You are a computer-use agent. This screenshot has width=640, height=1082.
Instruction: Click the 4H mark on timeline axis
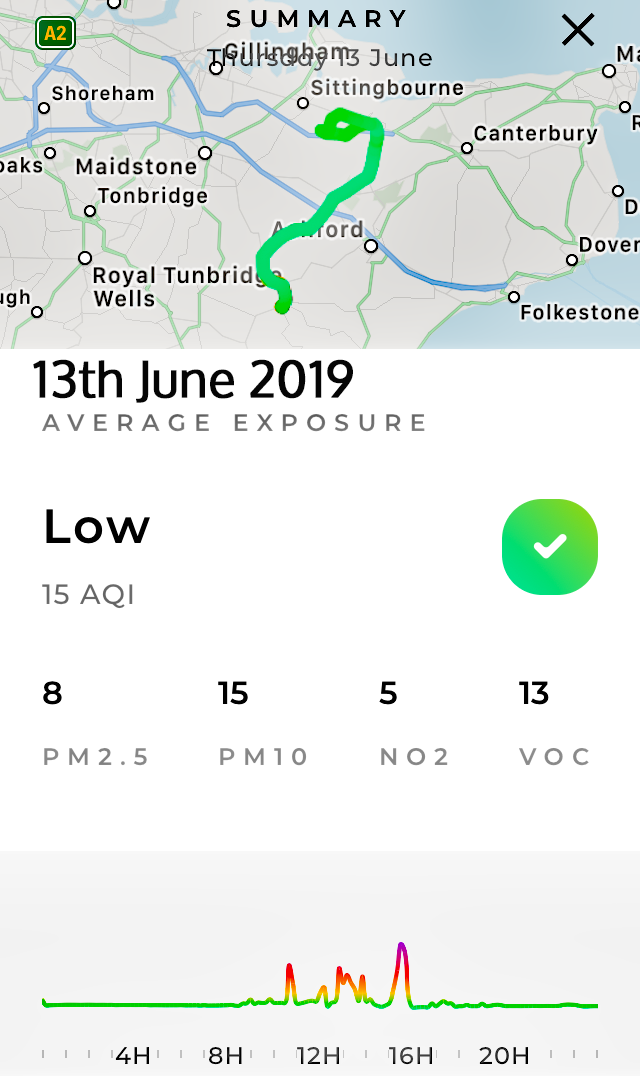pyautogui.click(x=133, y=1055)
